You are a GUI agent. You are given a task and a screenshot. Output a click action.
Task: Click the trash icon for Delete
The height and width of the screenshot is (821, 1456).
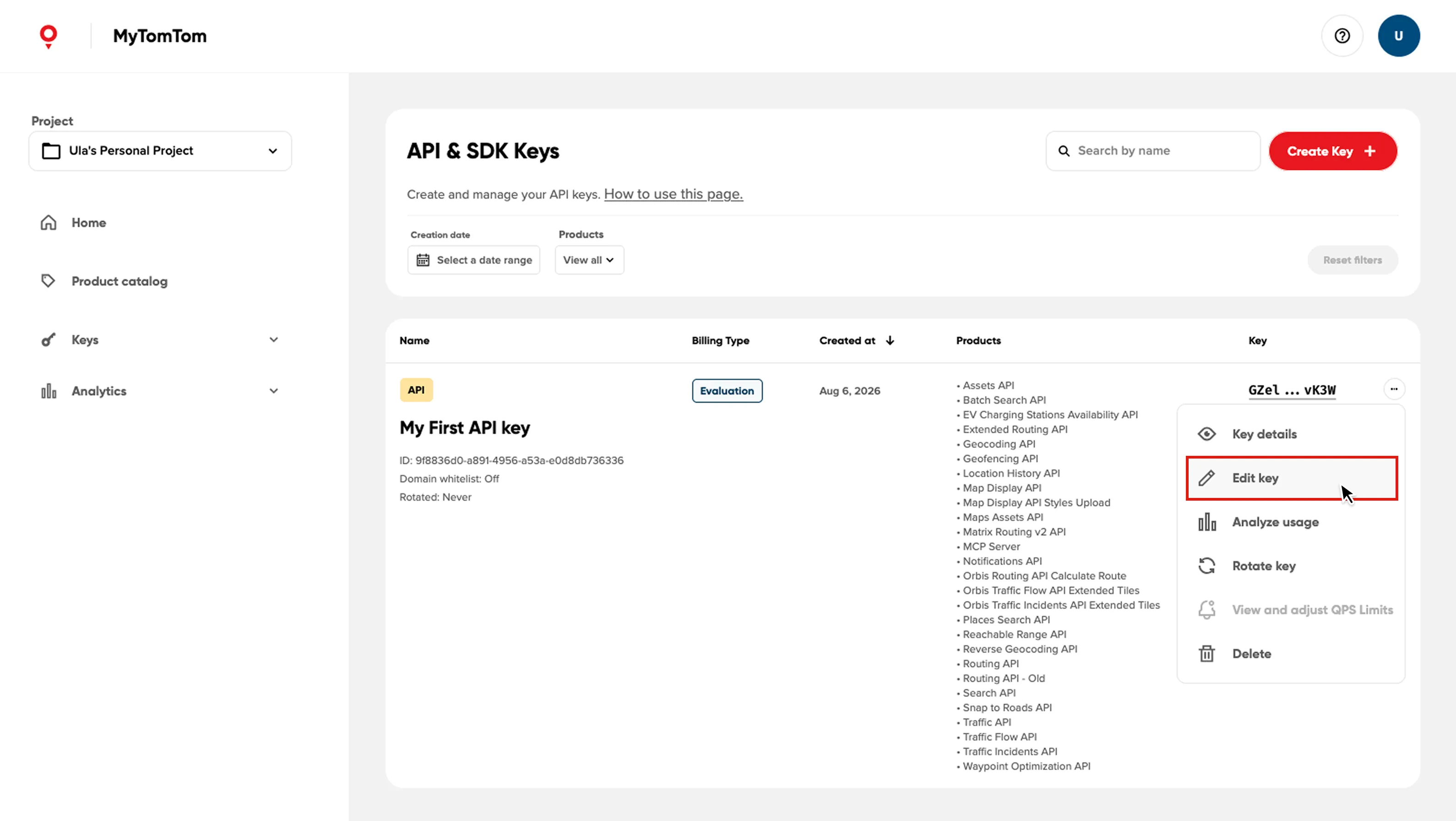(1207, 654)
